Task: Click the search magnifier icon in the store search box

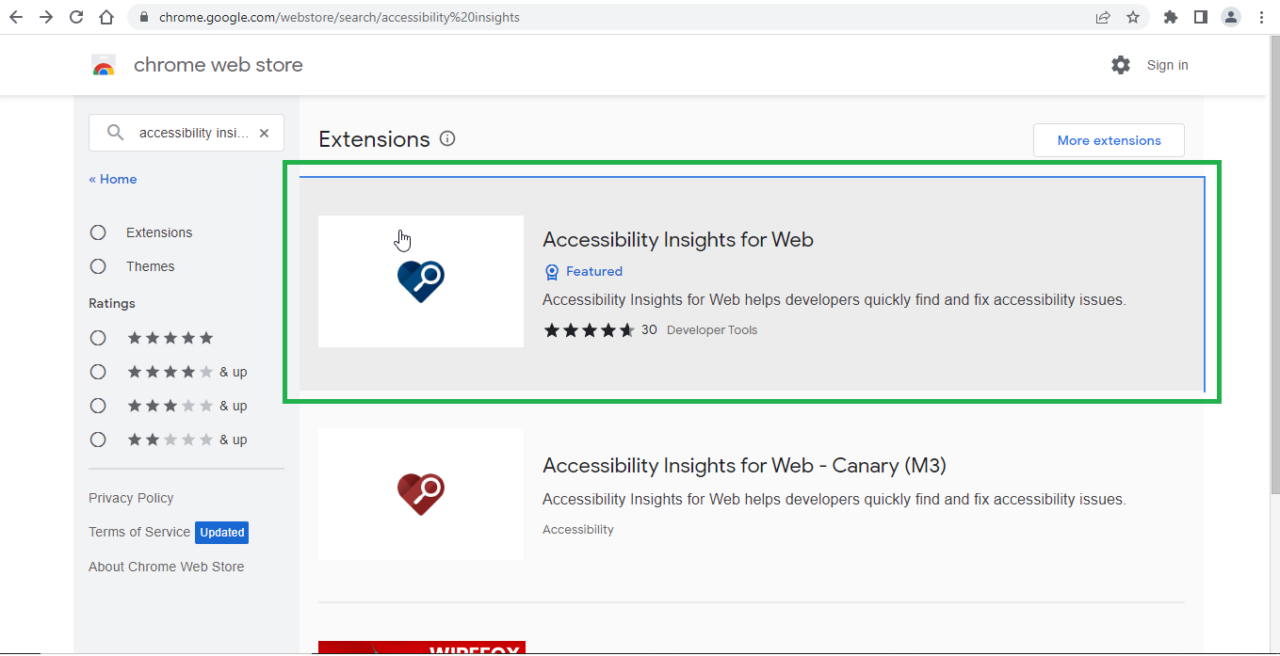Action: (115, 132)
